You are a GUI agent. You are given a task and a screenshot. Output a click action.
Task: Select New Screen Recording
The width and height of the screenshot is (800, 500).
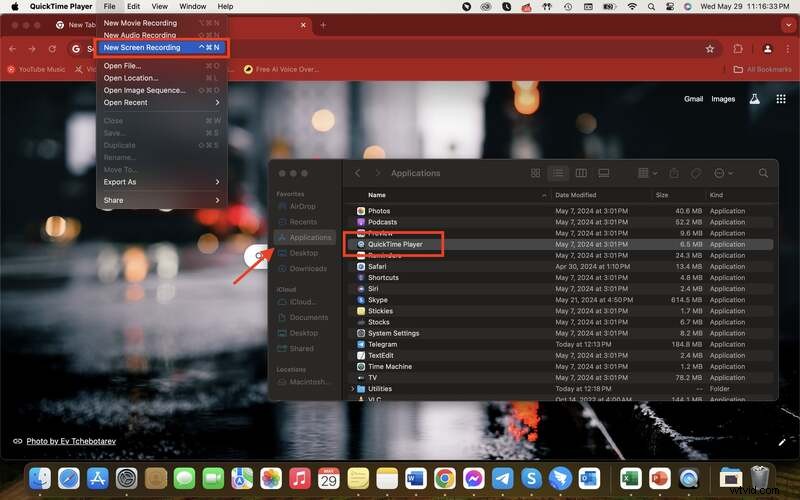click(162, 47)
